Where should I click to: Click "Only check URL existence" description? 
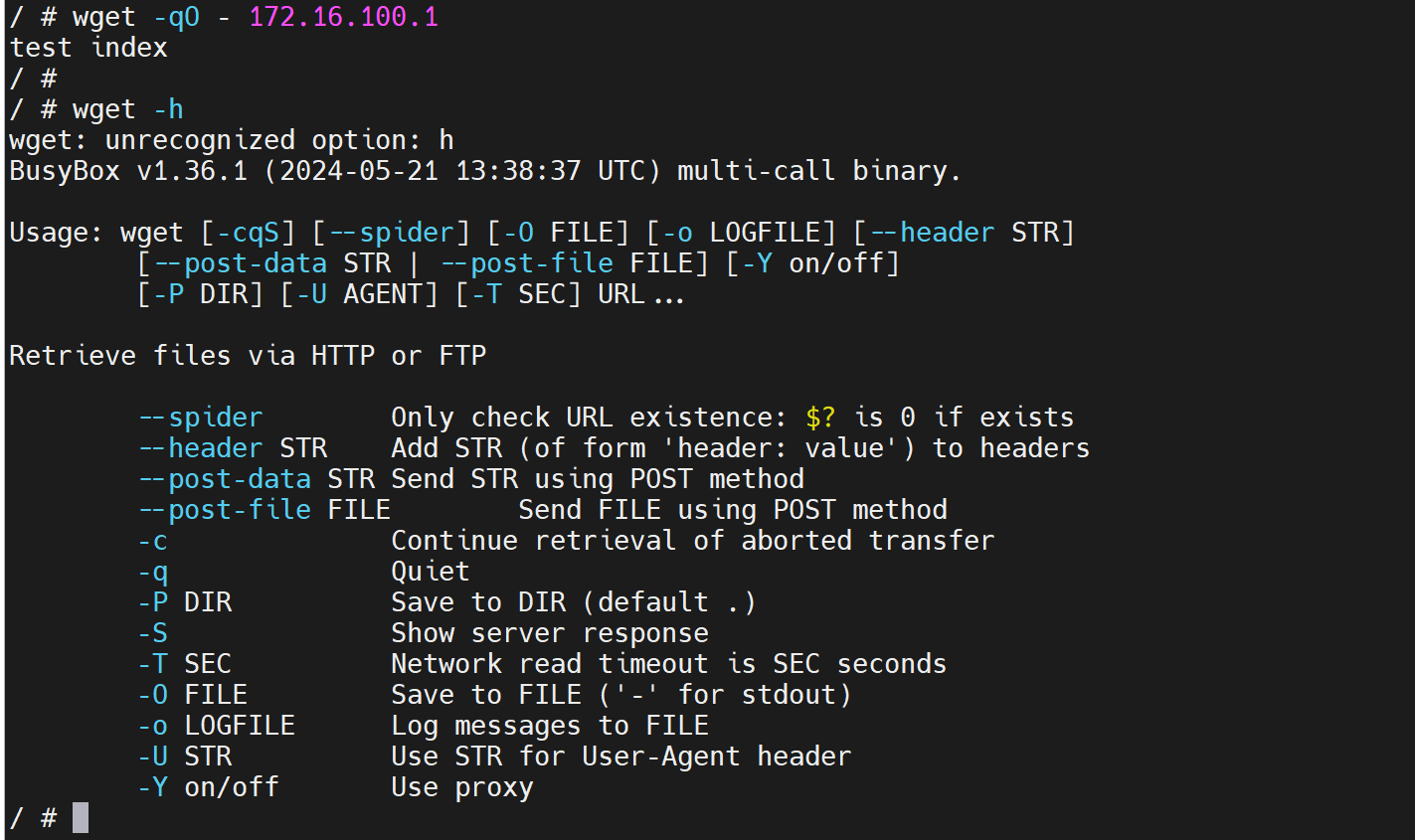pos(582,418)
